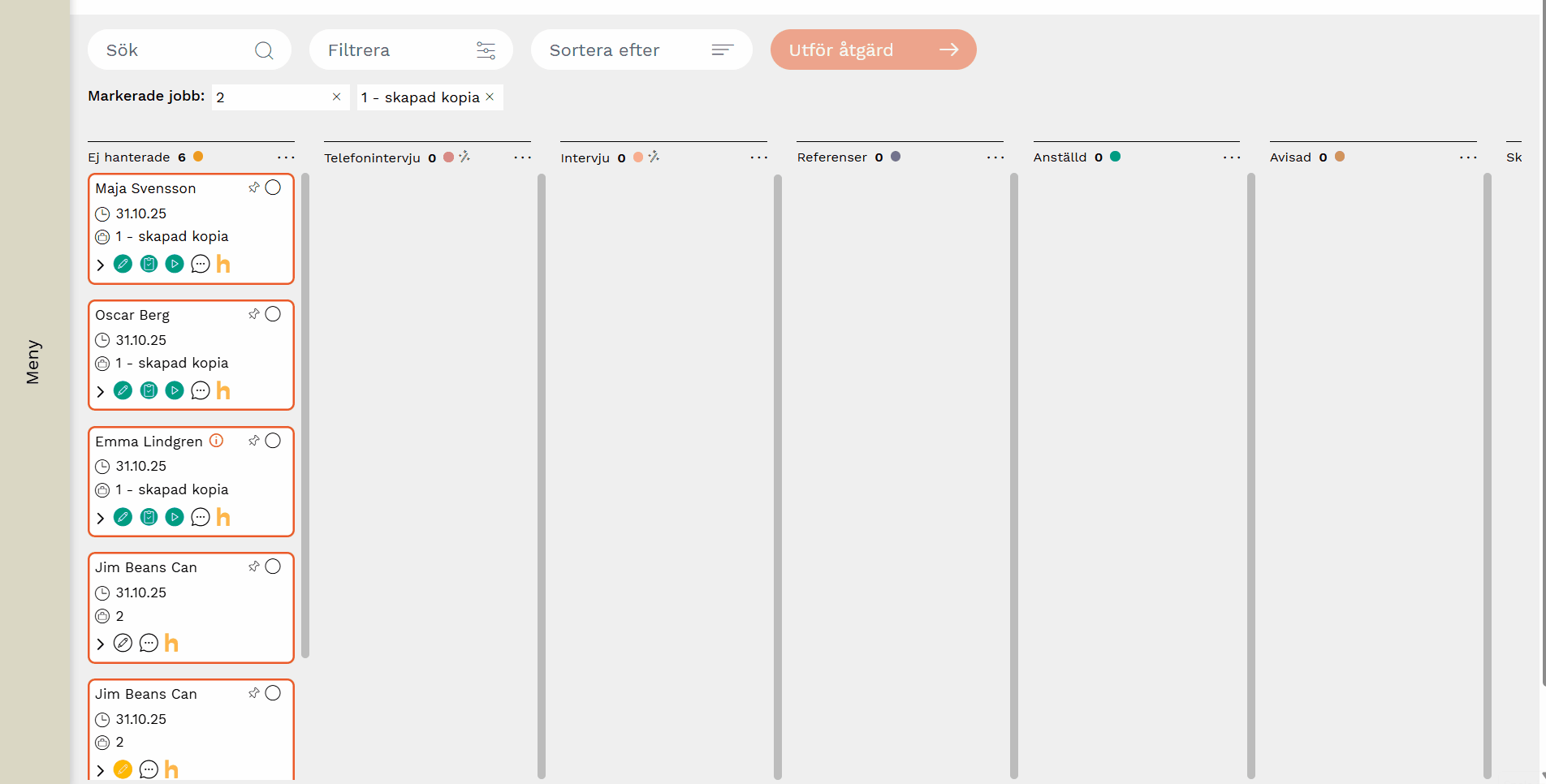The width and height of the screenshot is (1546, 784).
Task: Open the Filtrera filter options
Action: point(410,50)
